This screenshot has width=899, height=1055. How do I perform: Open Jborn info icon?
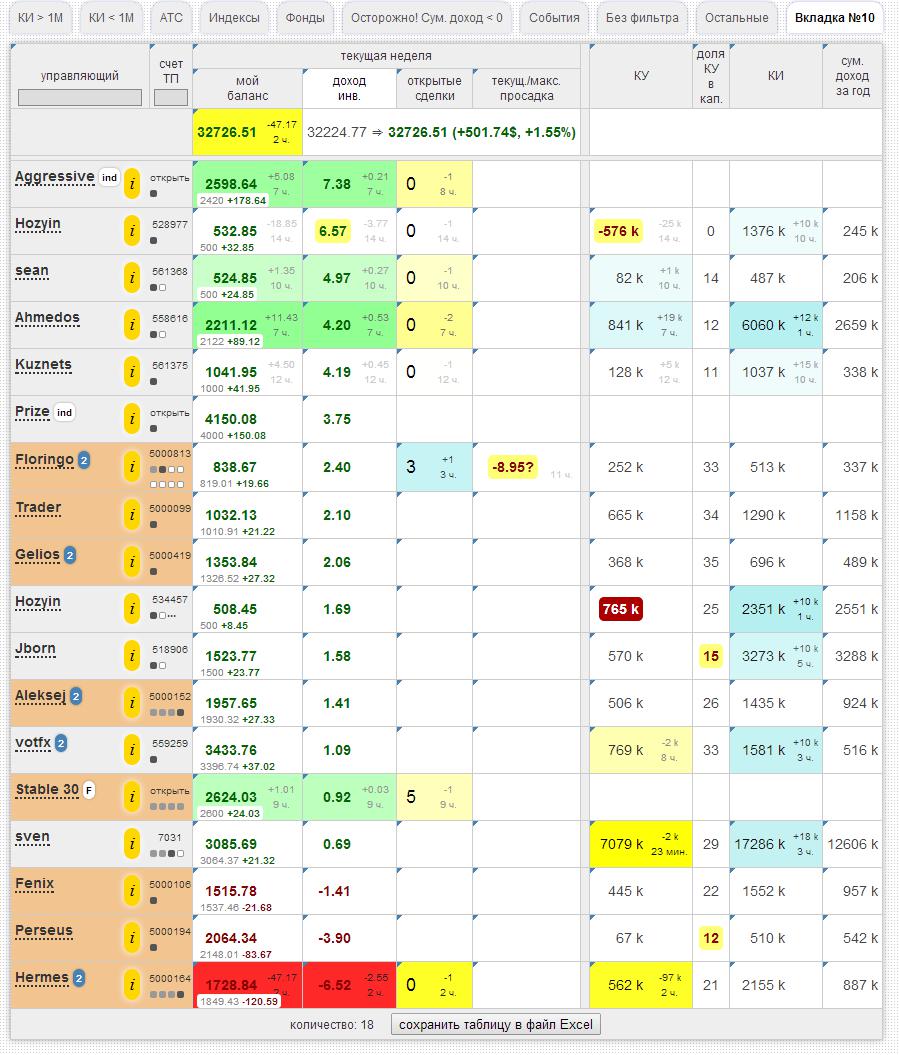(x=133, y=656)
